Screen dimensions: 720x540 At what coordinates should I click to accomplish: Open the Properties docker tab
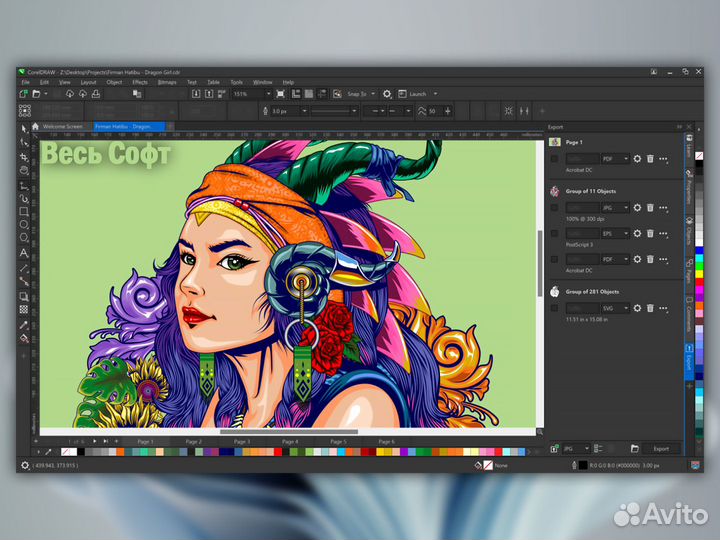coord(689,187)
